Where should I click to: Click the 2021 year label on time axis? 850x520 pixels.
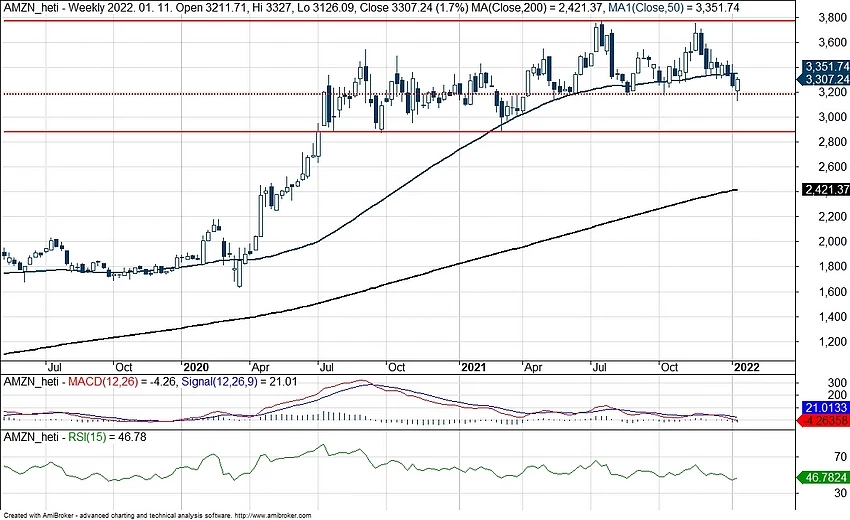[473, 367]
